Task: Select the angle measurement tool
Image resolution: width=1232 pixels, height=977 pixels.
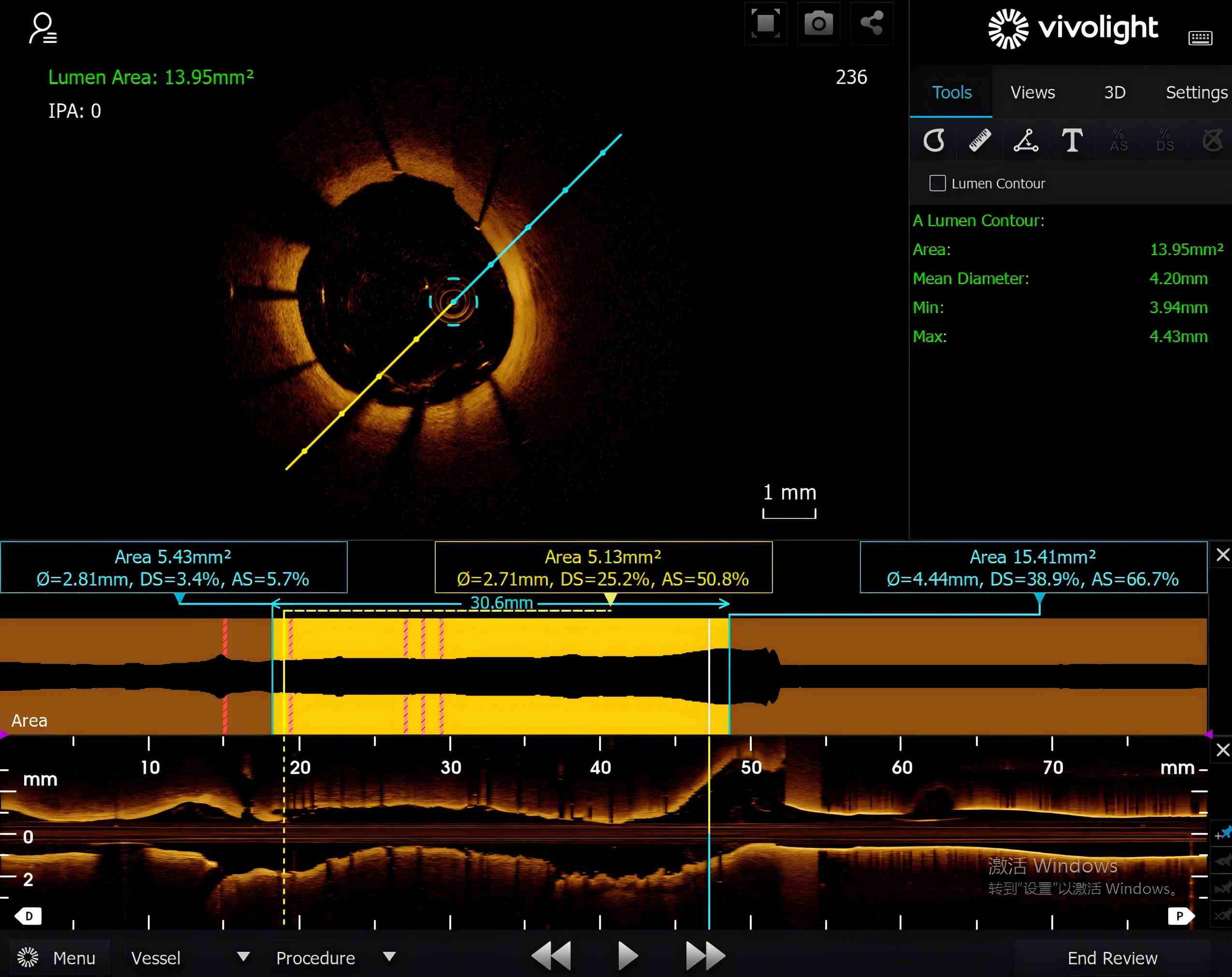Action: point(1026,141)
